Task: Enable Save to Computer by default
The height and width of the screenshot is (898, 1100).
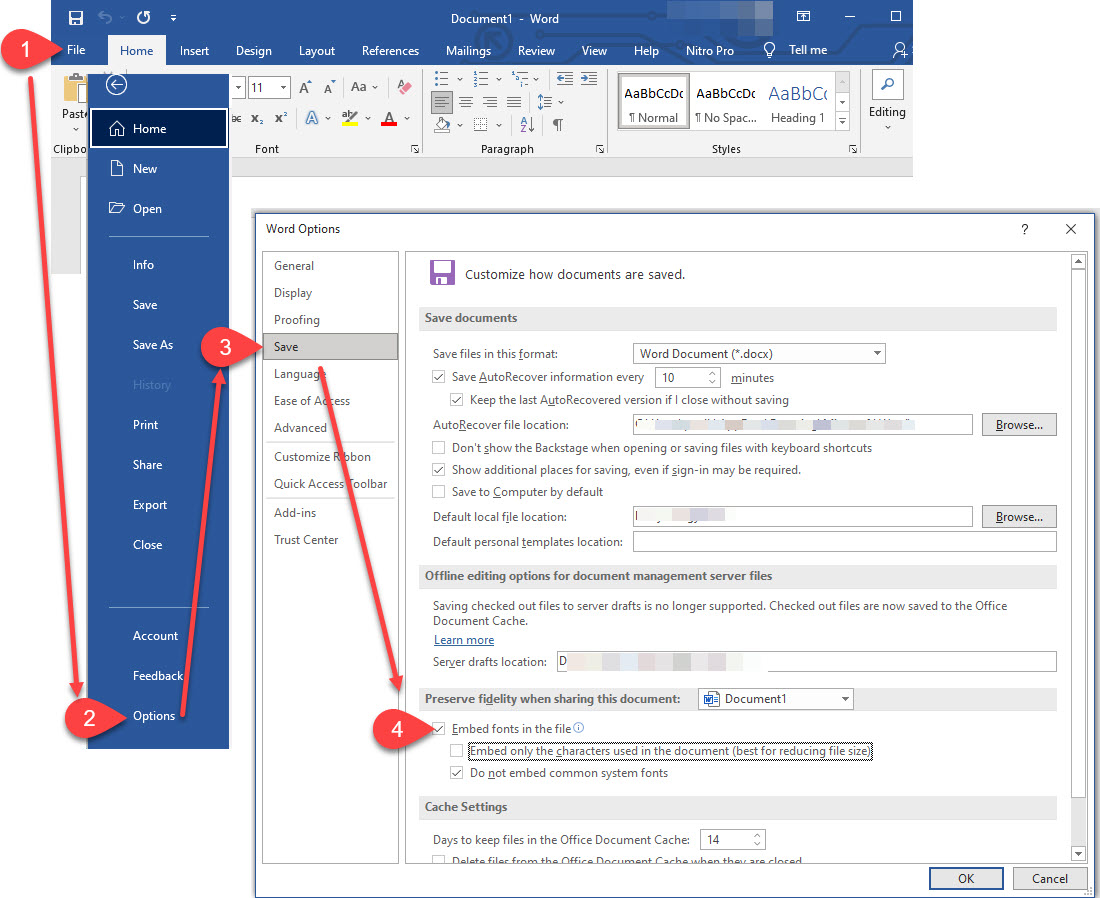Action: click(439, 492)
